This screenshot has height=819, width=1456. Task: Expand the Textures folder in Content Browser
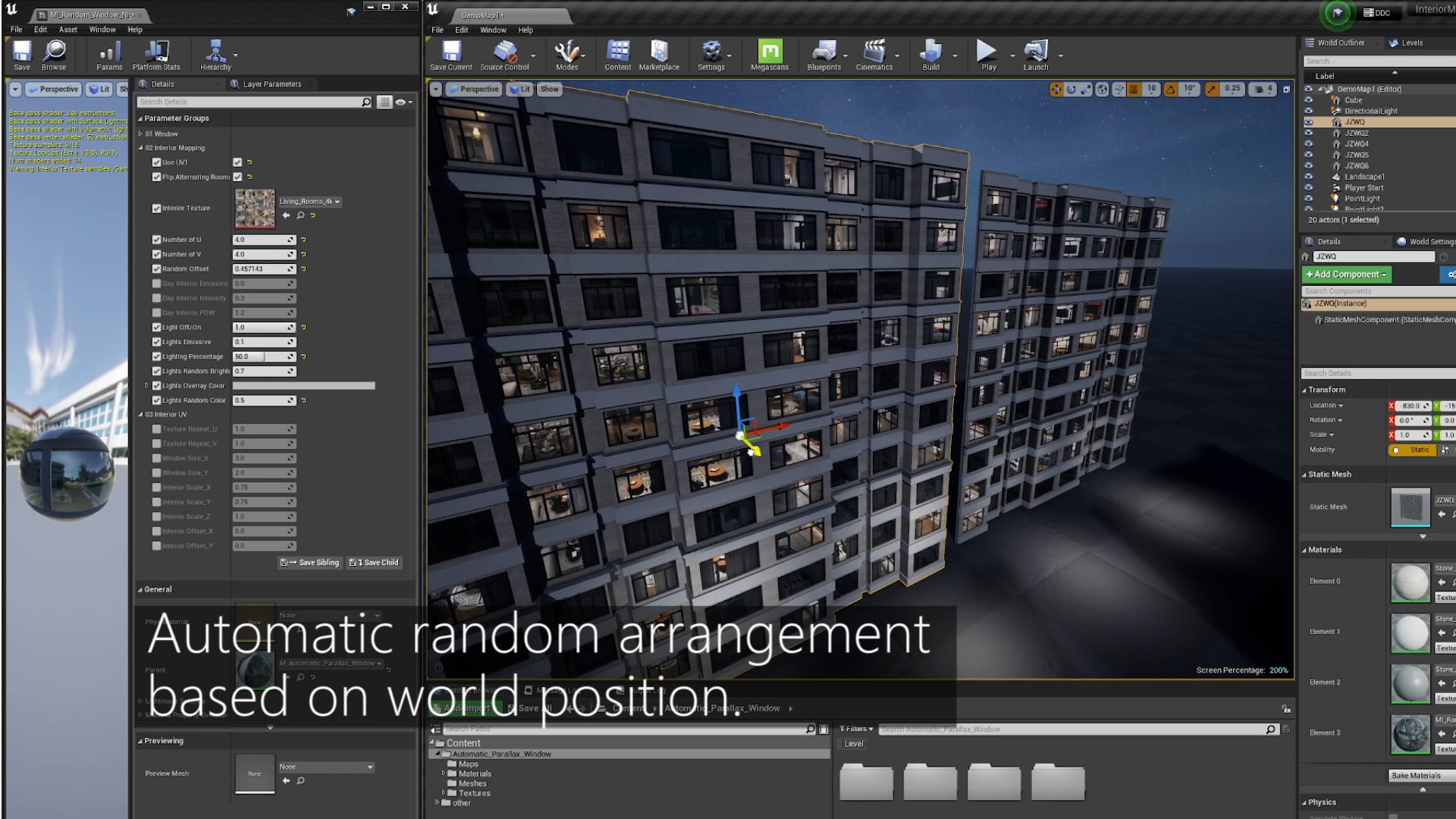tap(444, 792)
